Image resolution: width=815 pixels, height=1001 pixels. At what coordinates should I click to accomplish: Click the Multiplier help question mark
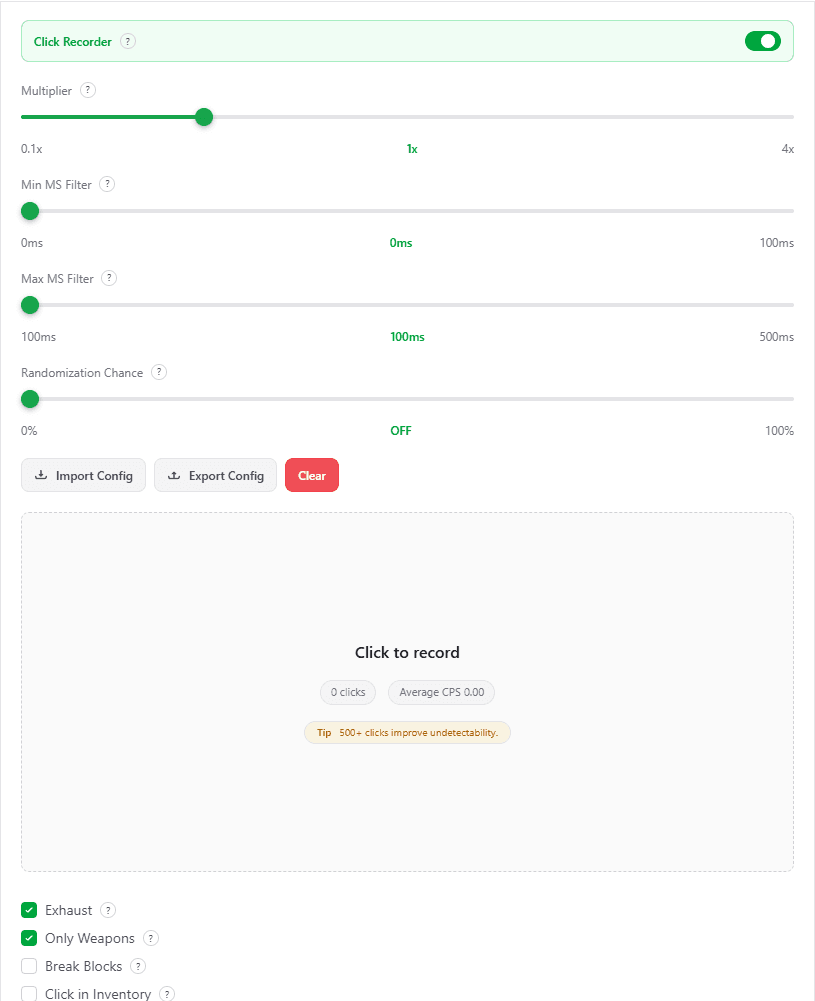(x=87, y=90)
